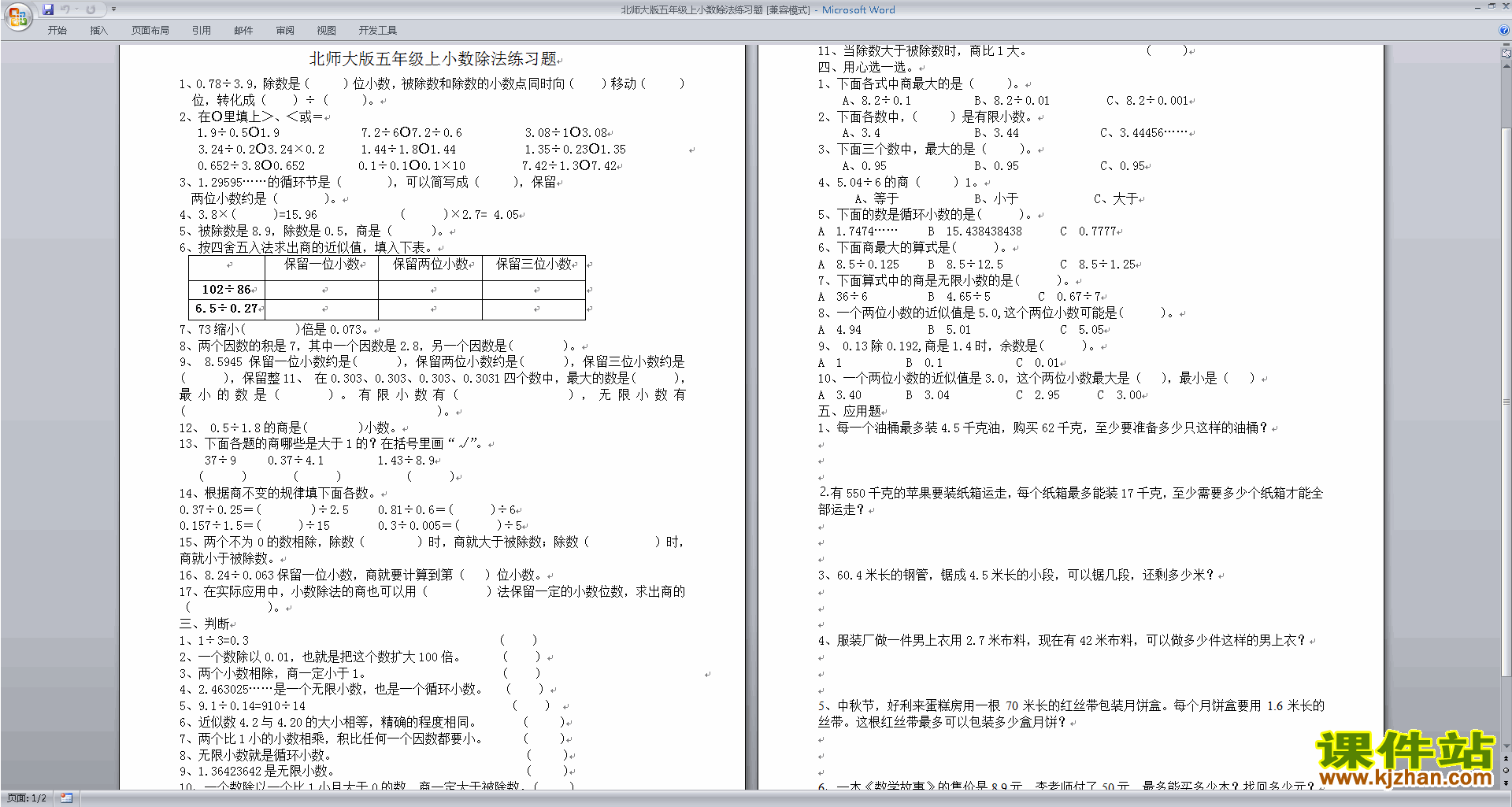Click option C、3.44456……
Image resolution: width=1512 pixels, height=807 pixels.
click(1143, 133)
